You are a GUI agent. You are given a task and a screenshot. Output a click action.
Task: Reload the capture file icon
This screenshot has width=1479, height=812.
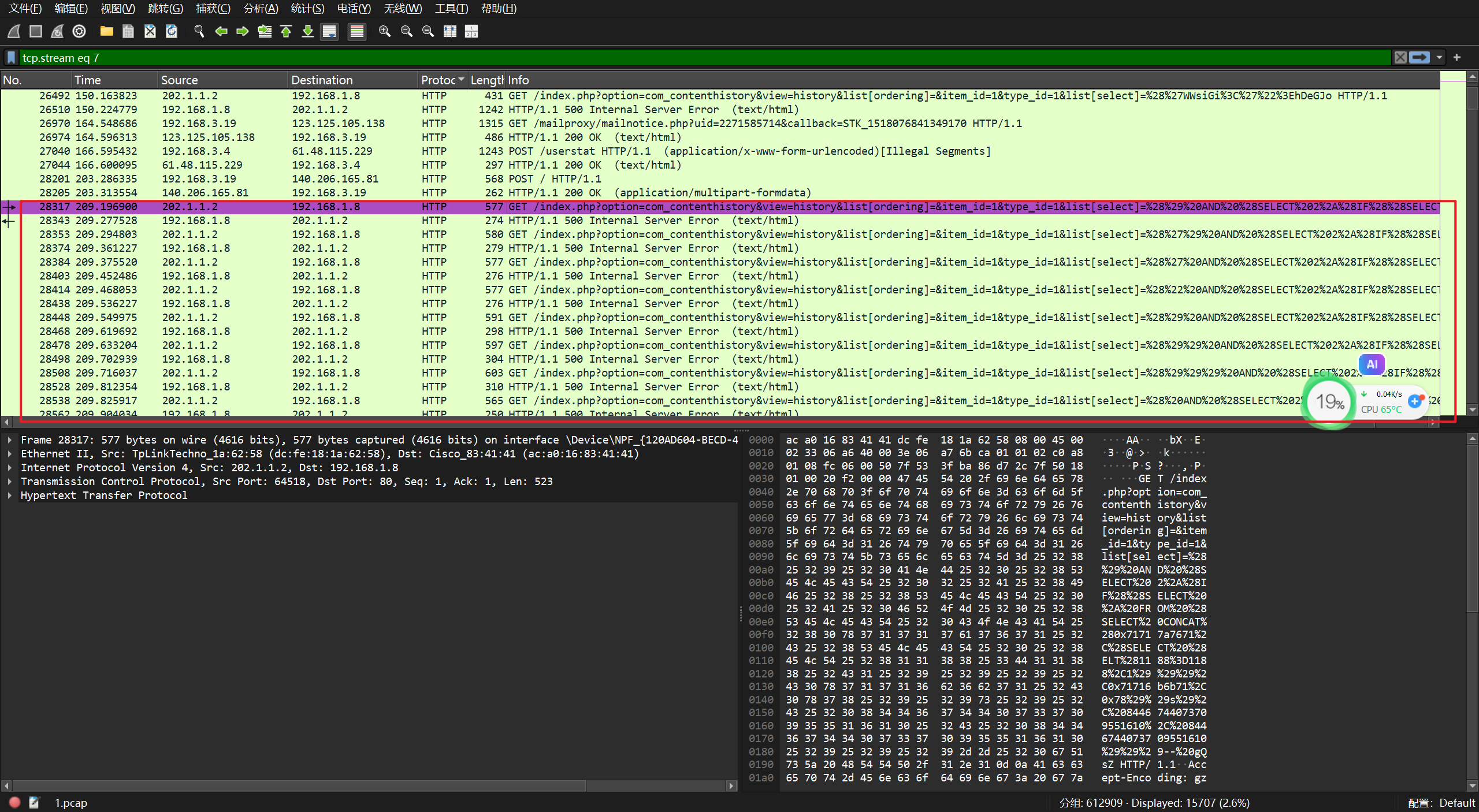pyautogui.click(x=172, y=31)
